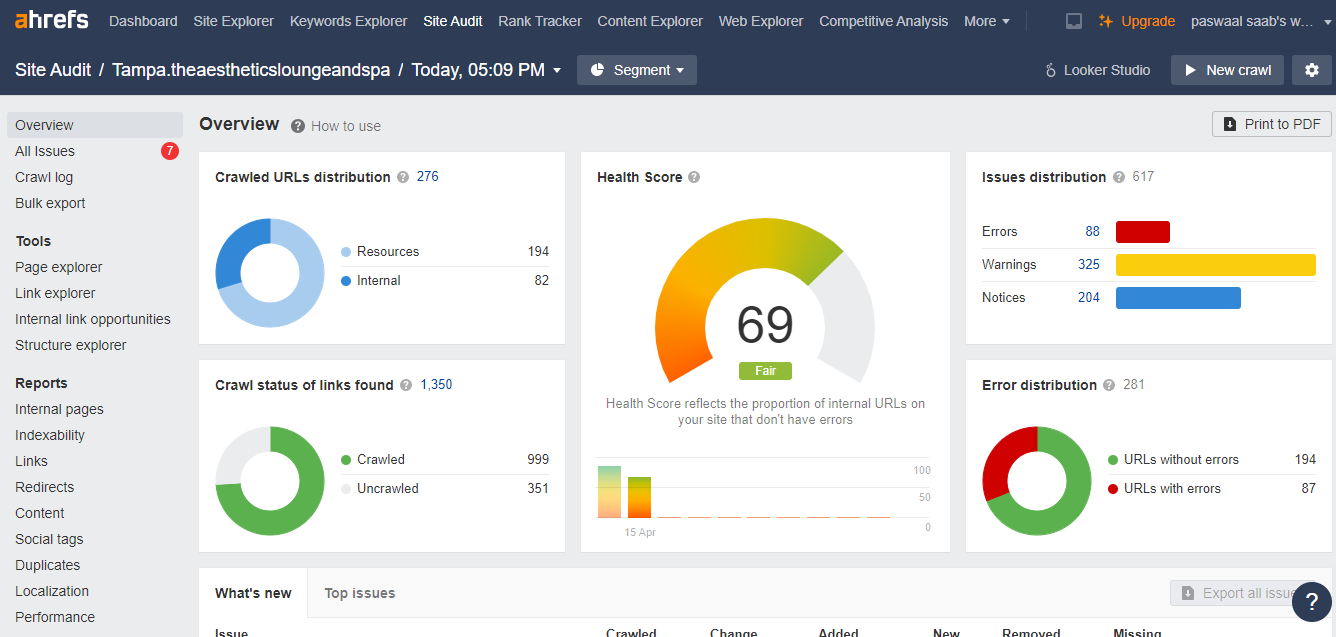Viewport: 1336px width, 637px height.
Task: Open the More menu in top navigation
Action: pos(987,21)
